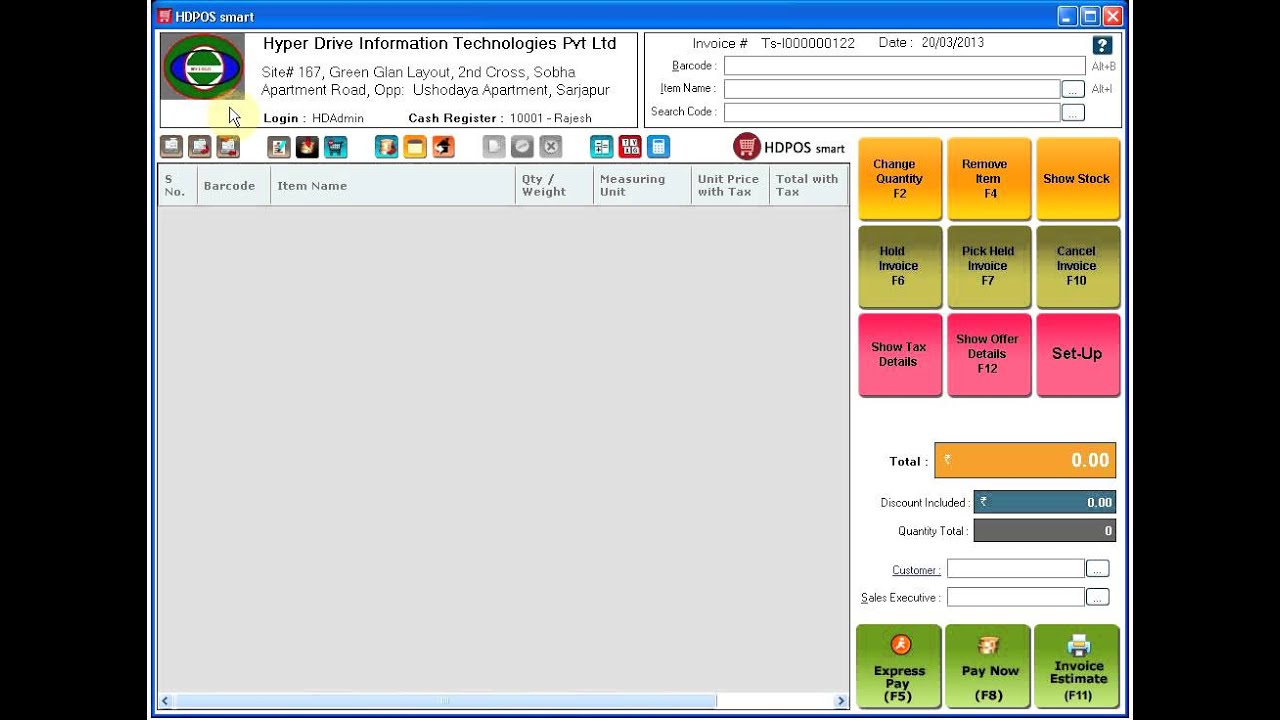Click the Discount Included 0.00 field

(1045, 502)
